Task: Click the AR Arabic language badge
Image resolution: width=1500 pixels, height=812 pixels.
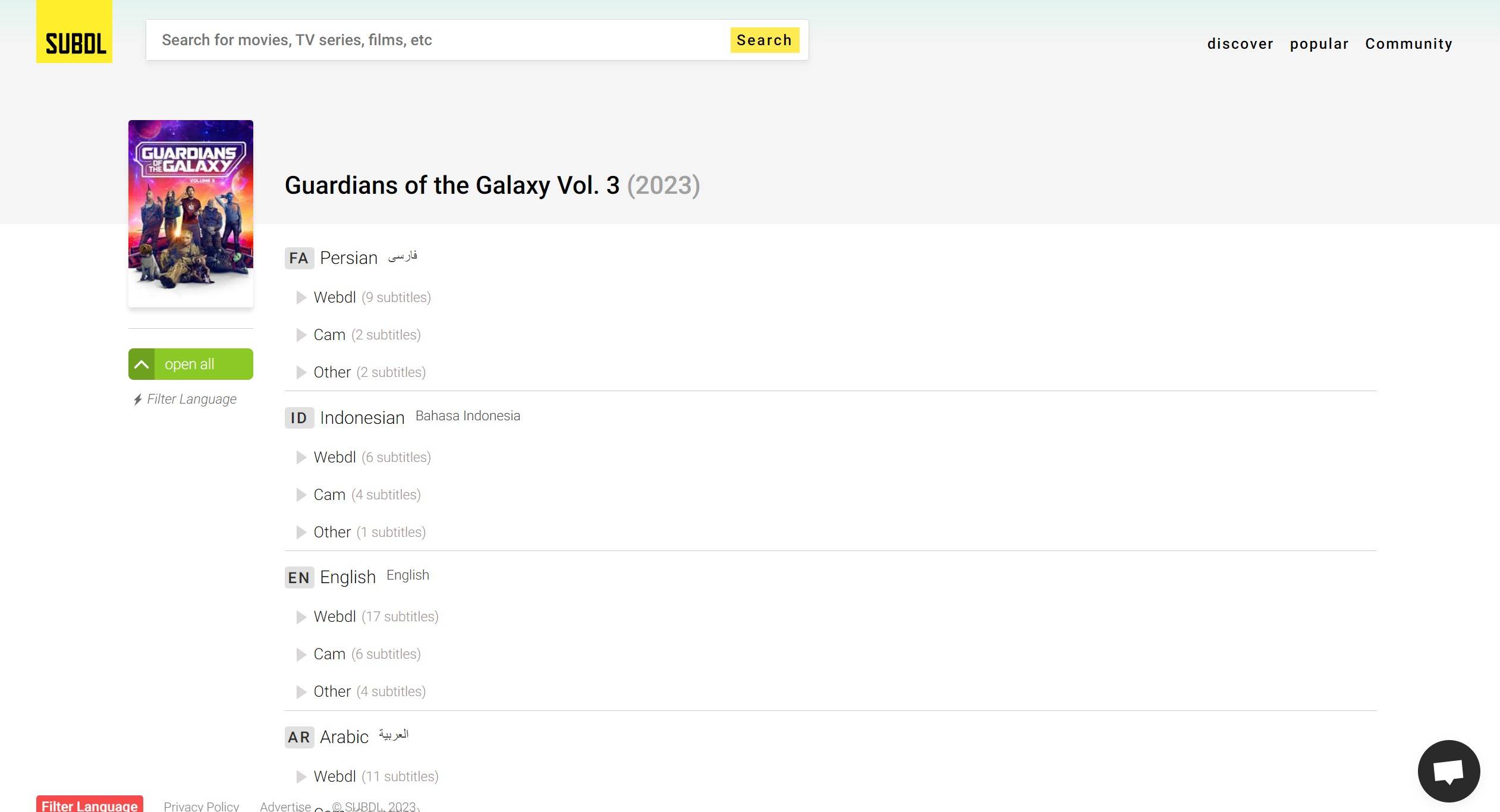Action: coord(299,737)
